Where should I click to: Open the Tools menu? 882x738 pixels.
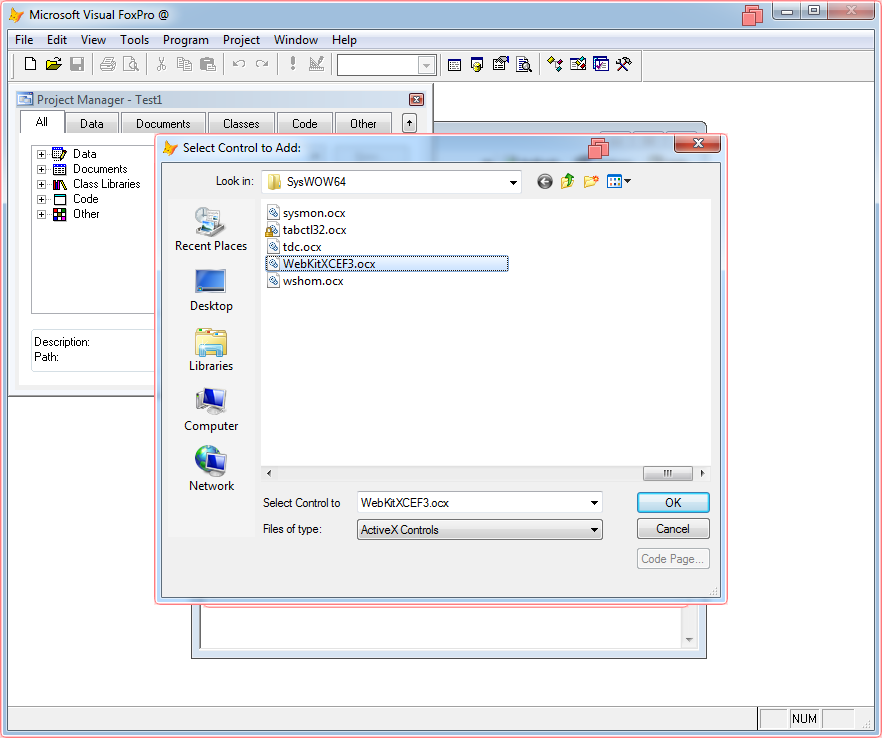pos(134,40)
